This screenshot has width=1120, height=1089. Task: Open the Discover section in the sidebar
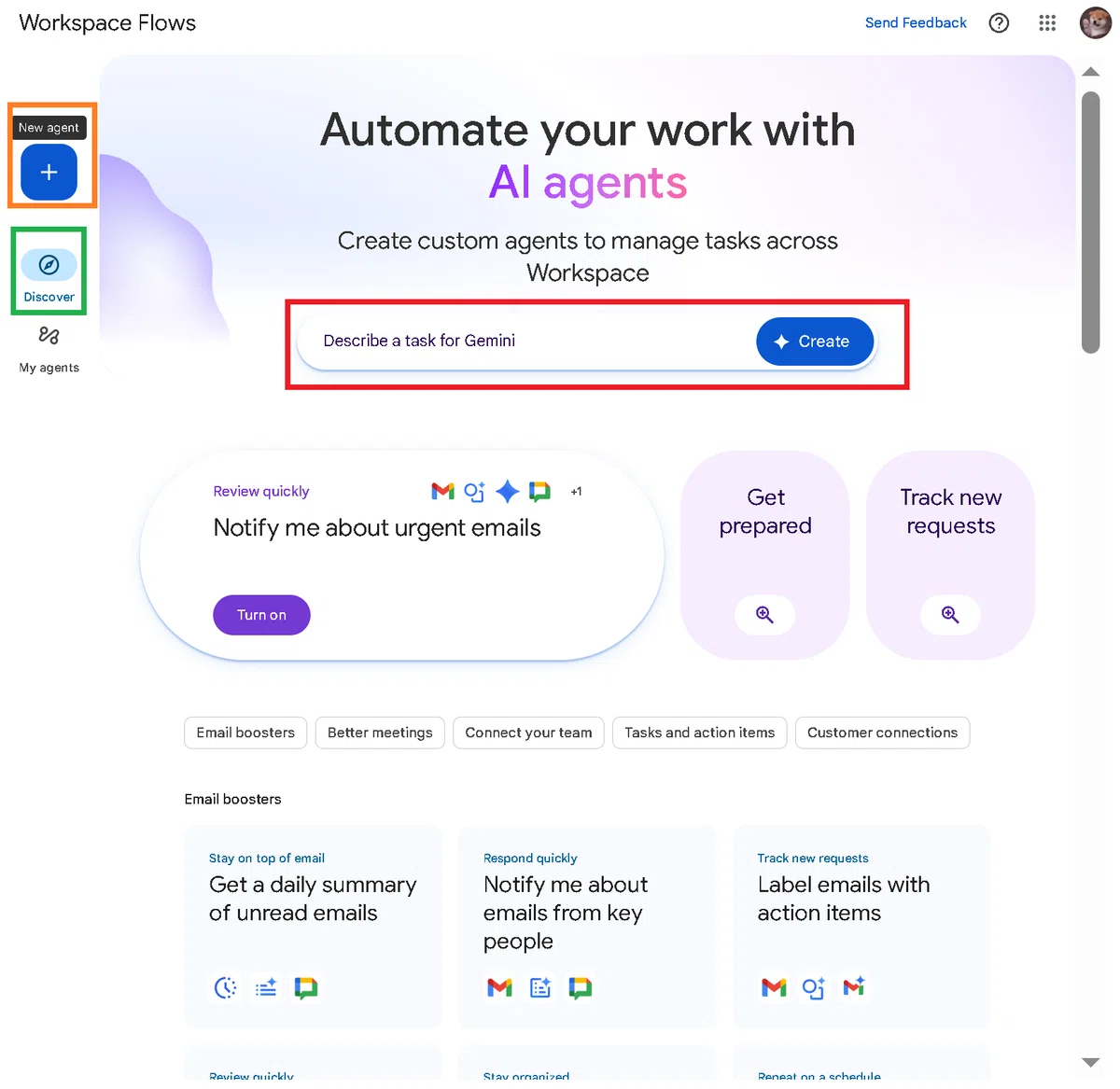point(49,275)
